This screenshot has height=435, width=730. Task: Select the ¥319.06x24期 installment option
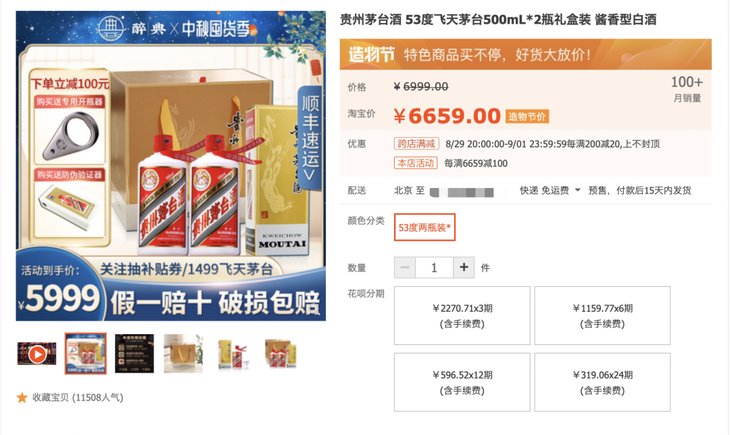[602, 382]
